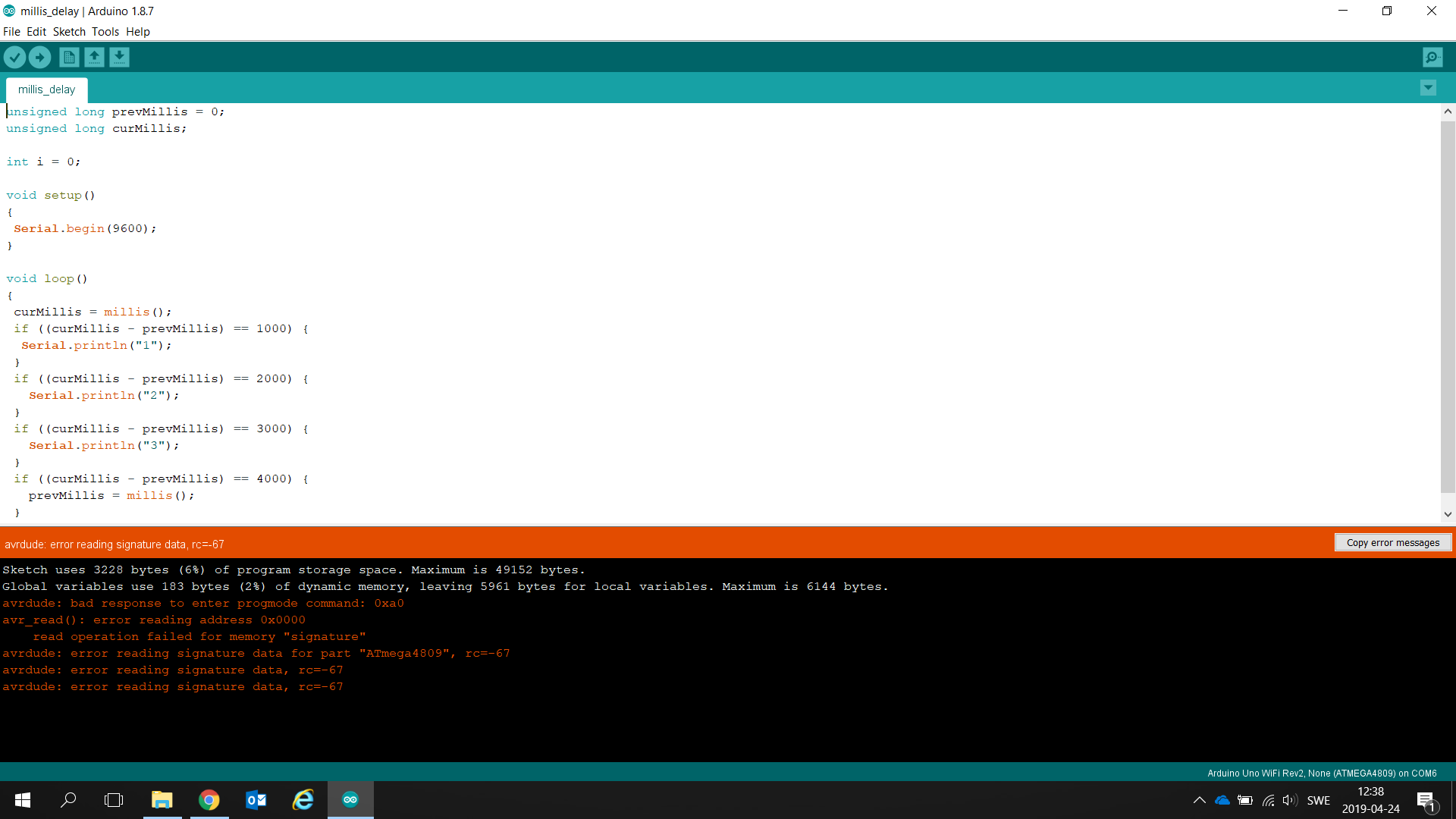
Task: Open the Tools menu
Action: 105,32
